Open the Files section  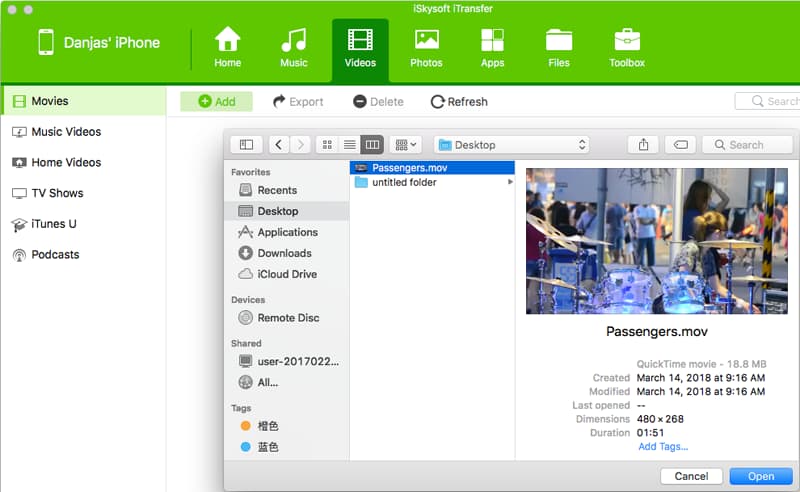click(x=559, y=40)
